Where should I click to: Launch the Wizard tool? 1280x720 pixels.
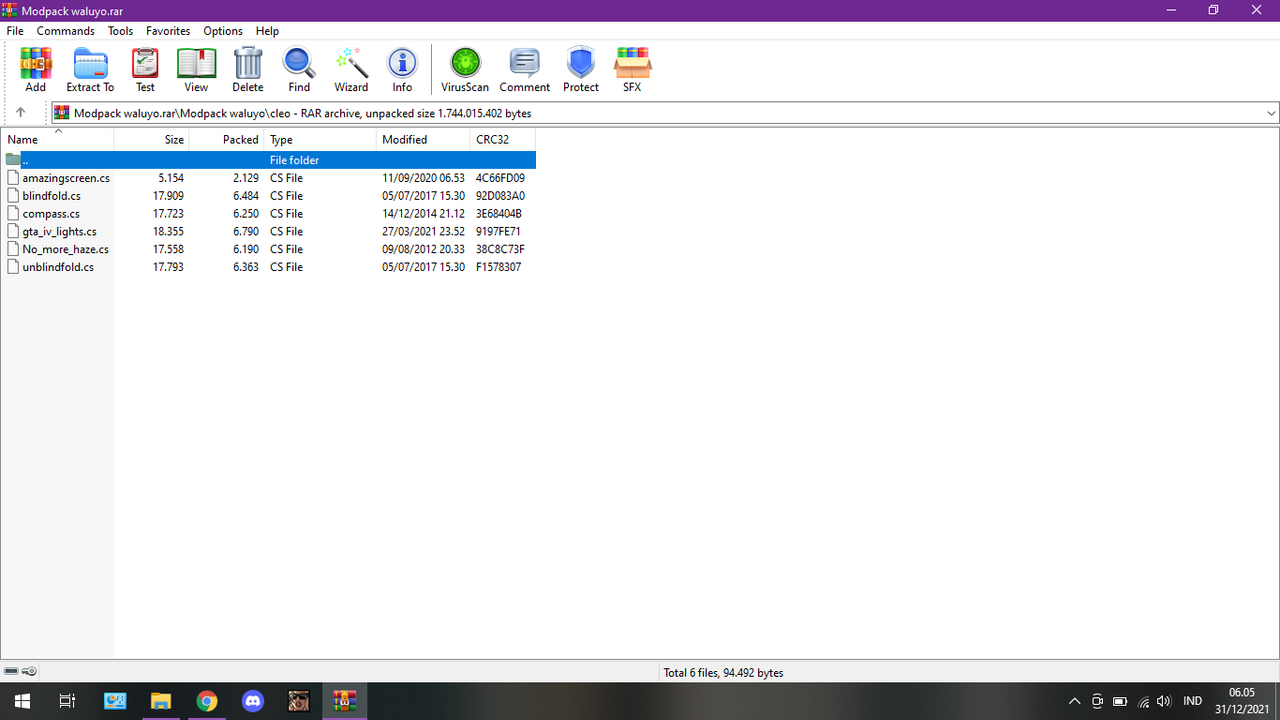click(351, 70)
